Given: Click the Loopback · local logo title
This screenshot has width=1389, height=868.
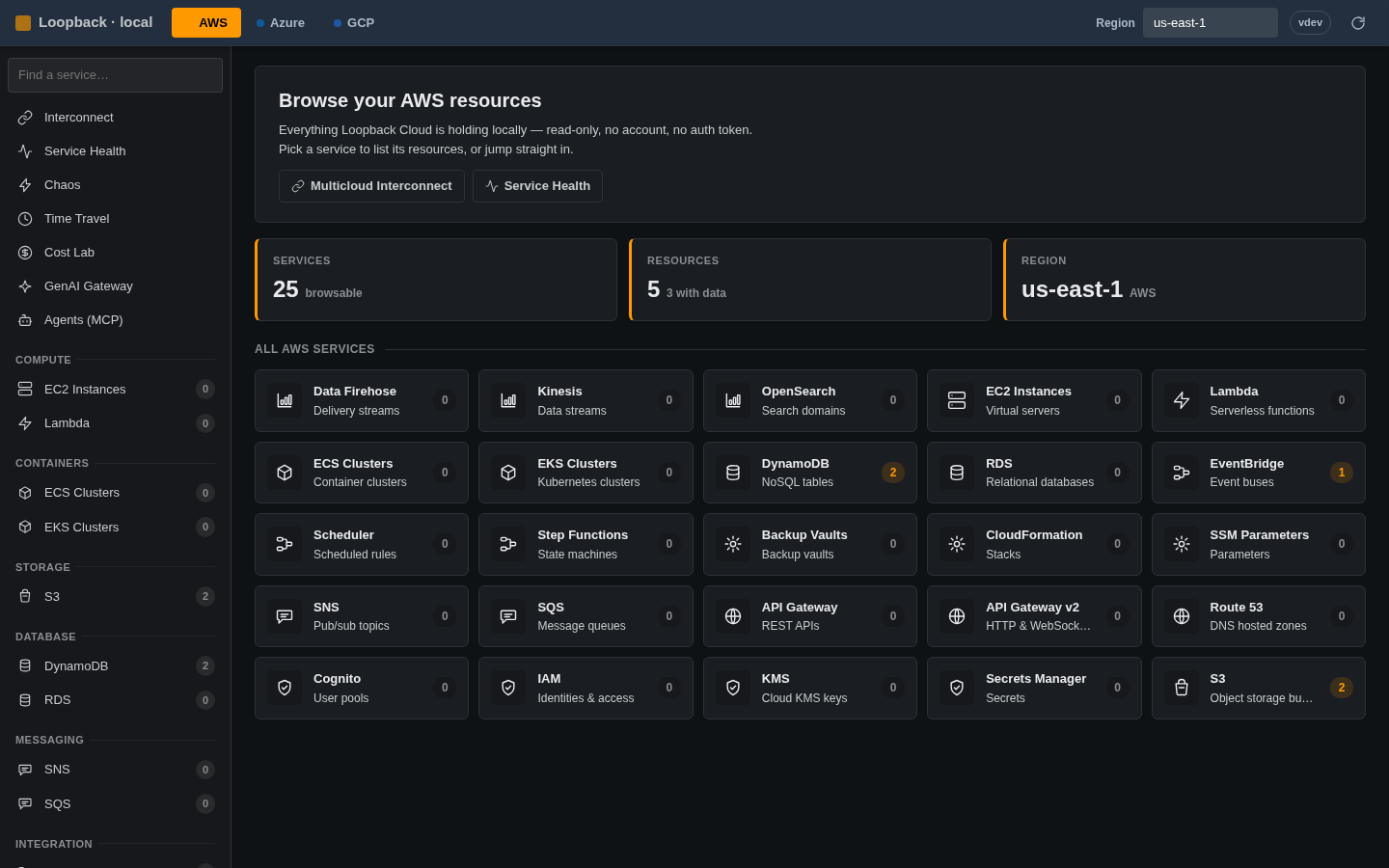Looking at the screenshot, I should click(x=84, y=22).
